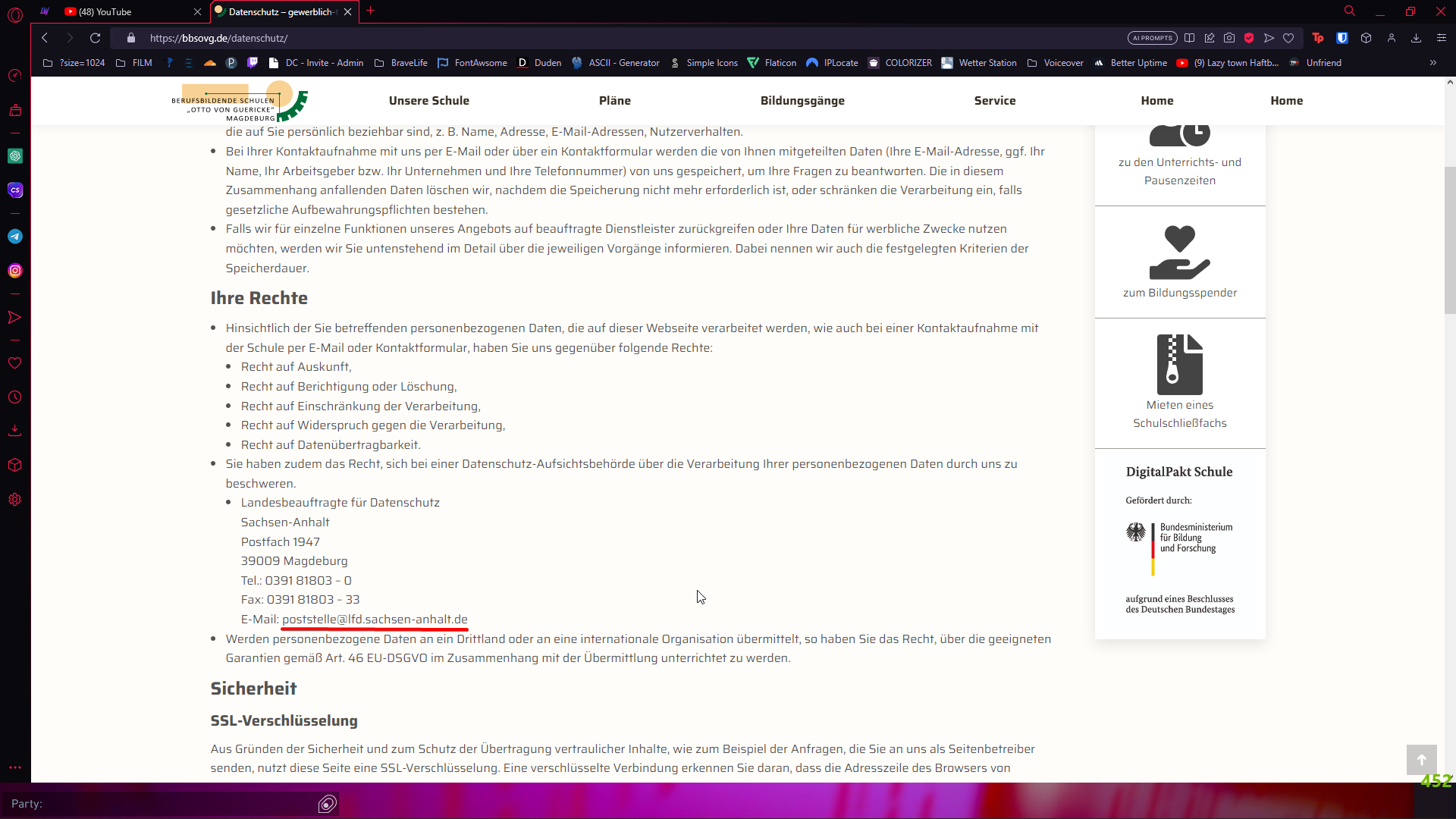Screen dimensions: 1456x819
Task: Click the AI PROMPTS button
Action: coord(1152,38)
